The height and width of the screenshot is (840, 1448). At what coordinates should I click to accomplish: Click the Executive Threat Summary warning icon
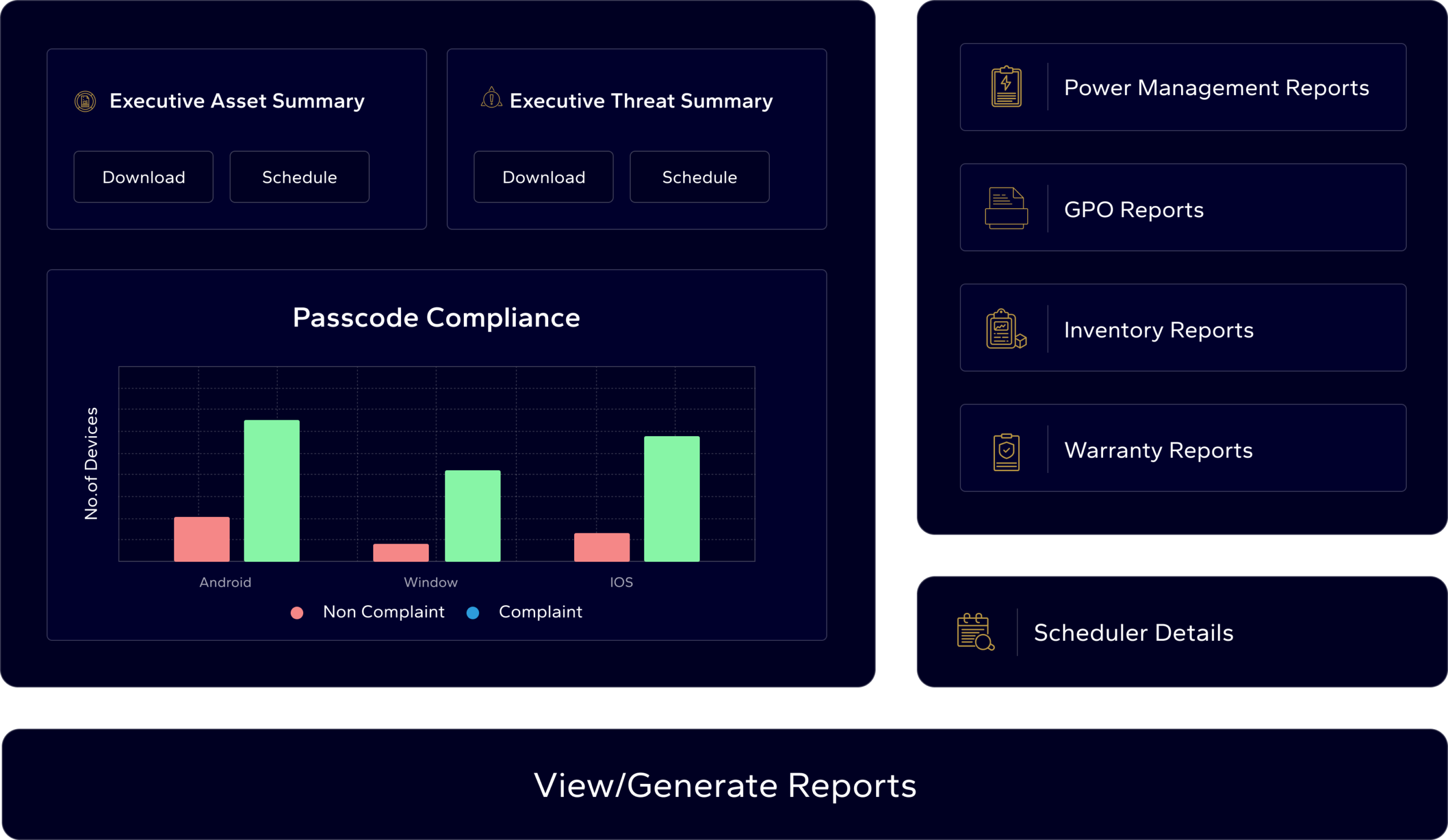tap(492, 98)
